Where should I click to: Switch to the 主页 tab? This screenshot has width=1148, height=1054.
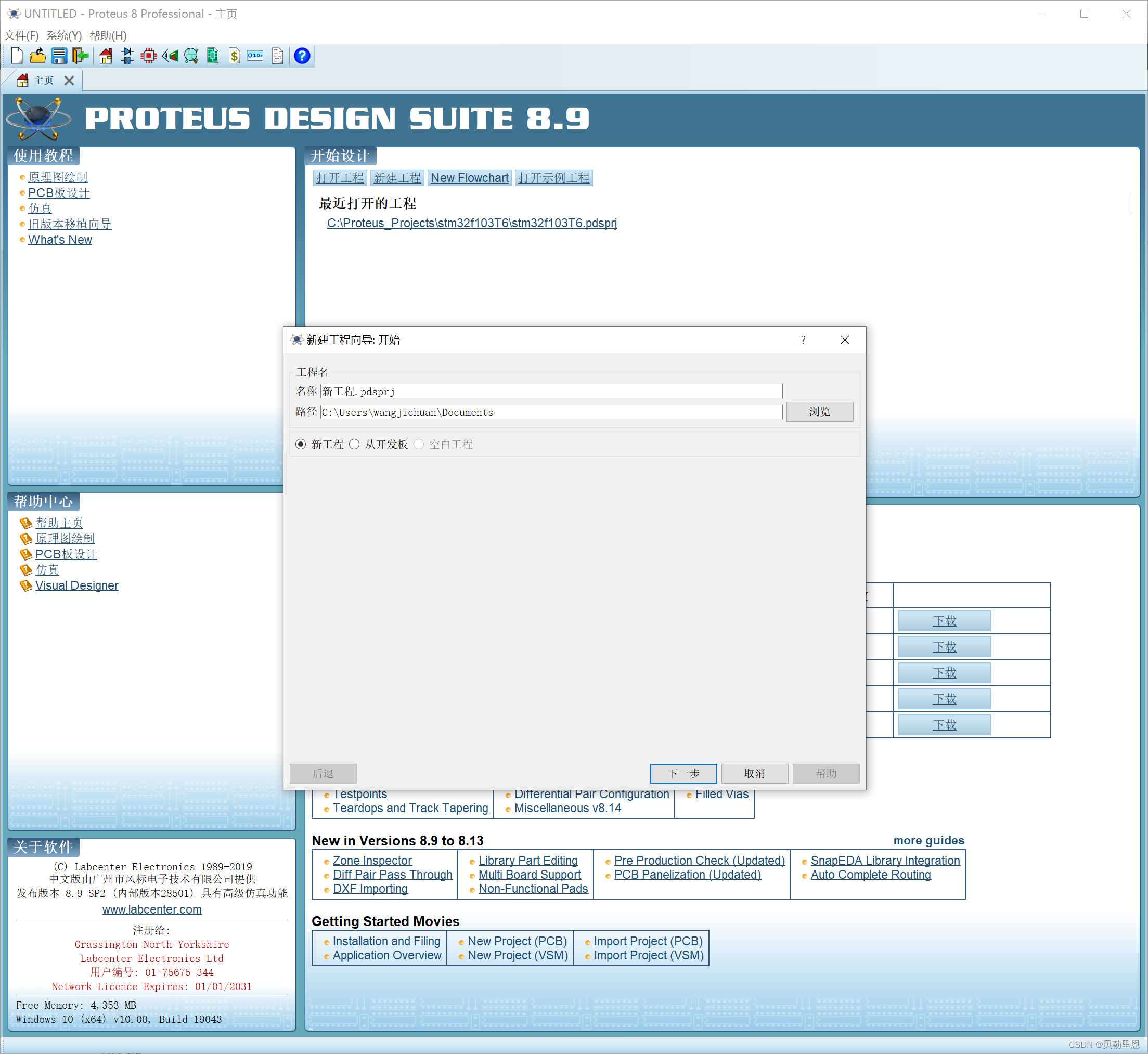43,80
